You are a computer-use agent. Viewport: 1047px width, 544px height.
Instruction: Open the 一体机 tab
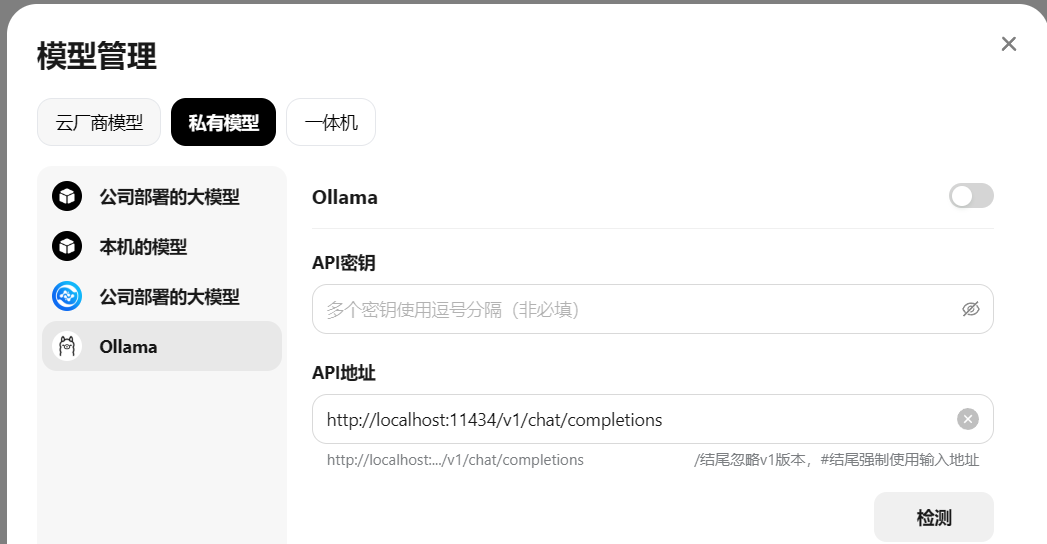pyautogui.click(x=331, y=122)
